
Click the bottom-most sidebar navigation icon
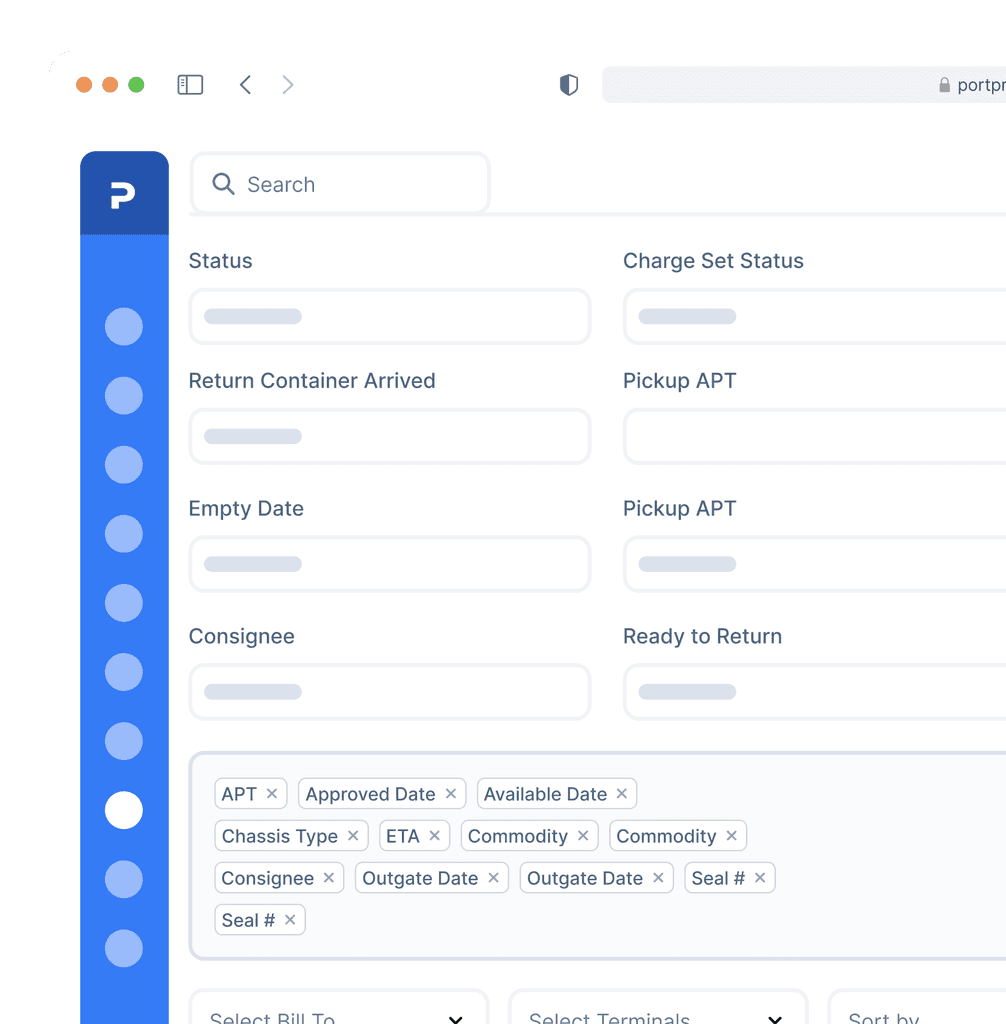[123, 948]
